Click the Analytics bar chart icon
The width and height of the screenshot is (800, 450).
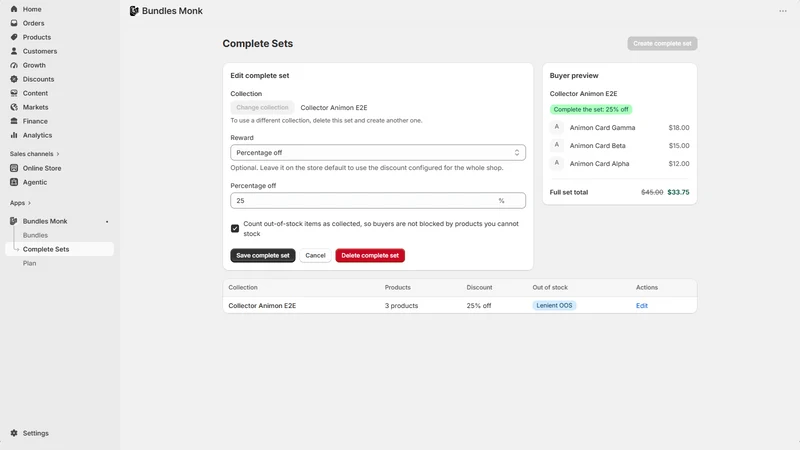pyautogui.click(x=14, y=135)
